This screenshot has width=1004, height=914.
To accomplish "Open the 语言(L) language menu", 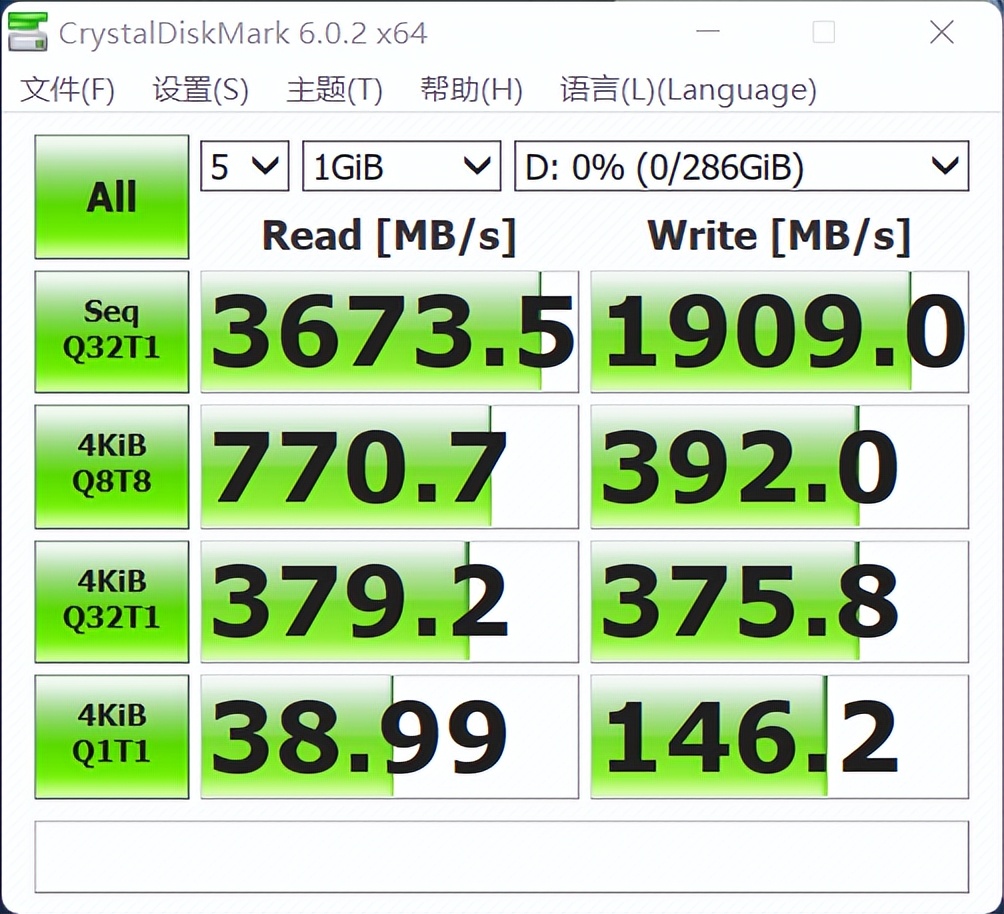I will coord(688,89).
